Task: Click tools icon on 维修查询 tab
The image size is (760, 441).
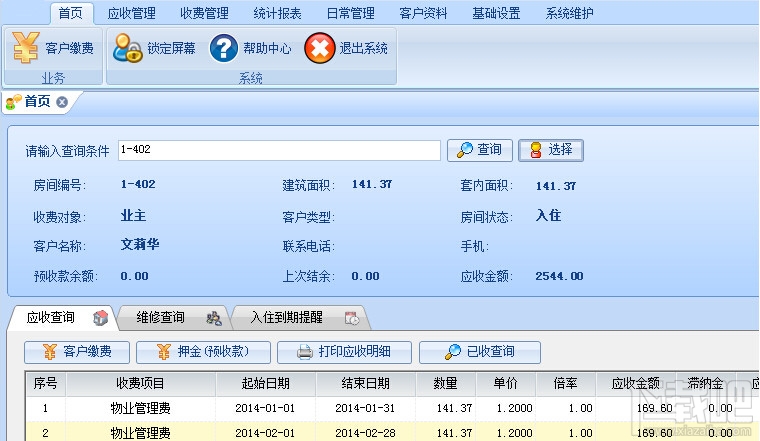Action: tap(214, 318)
